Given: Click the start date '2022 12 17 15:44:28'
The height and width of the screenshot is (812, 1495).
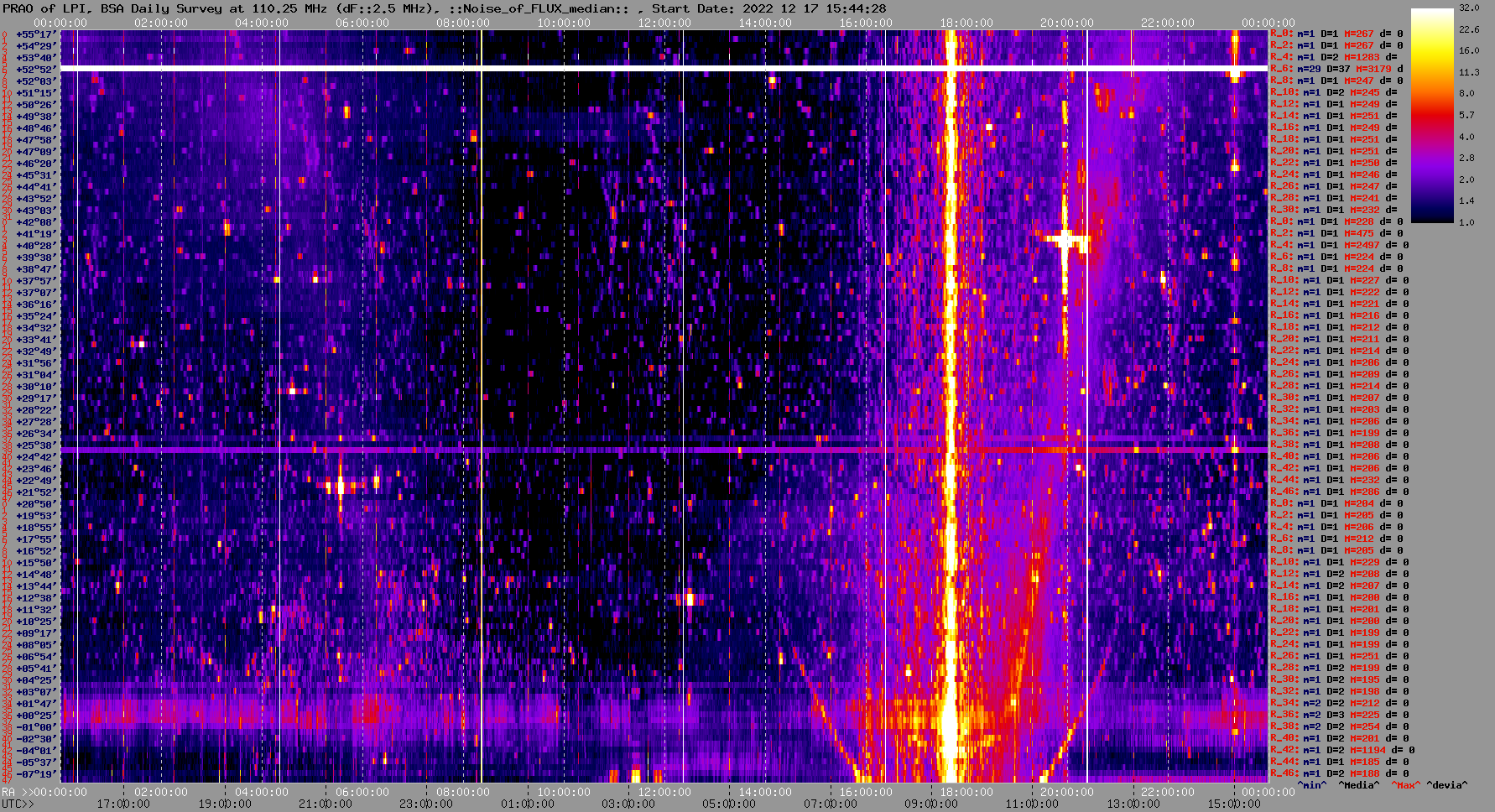Looking at the screenshot, I should point(815,8).
